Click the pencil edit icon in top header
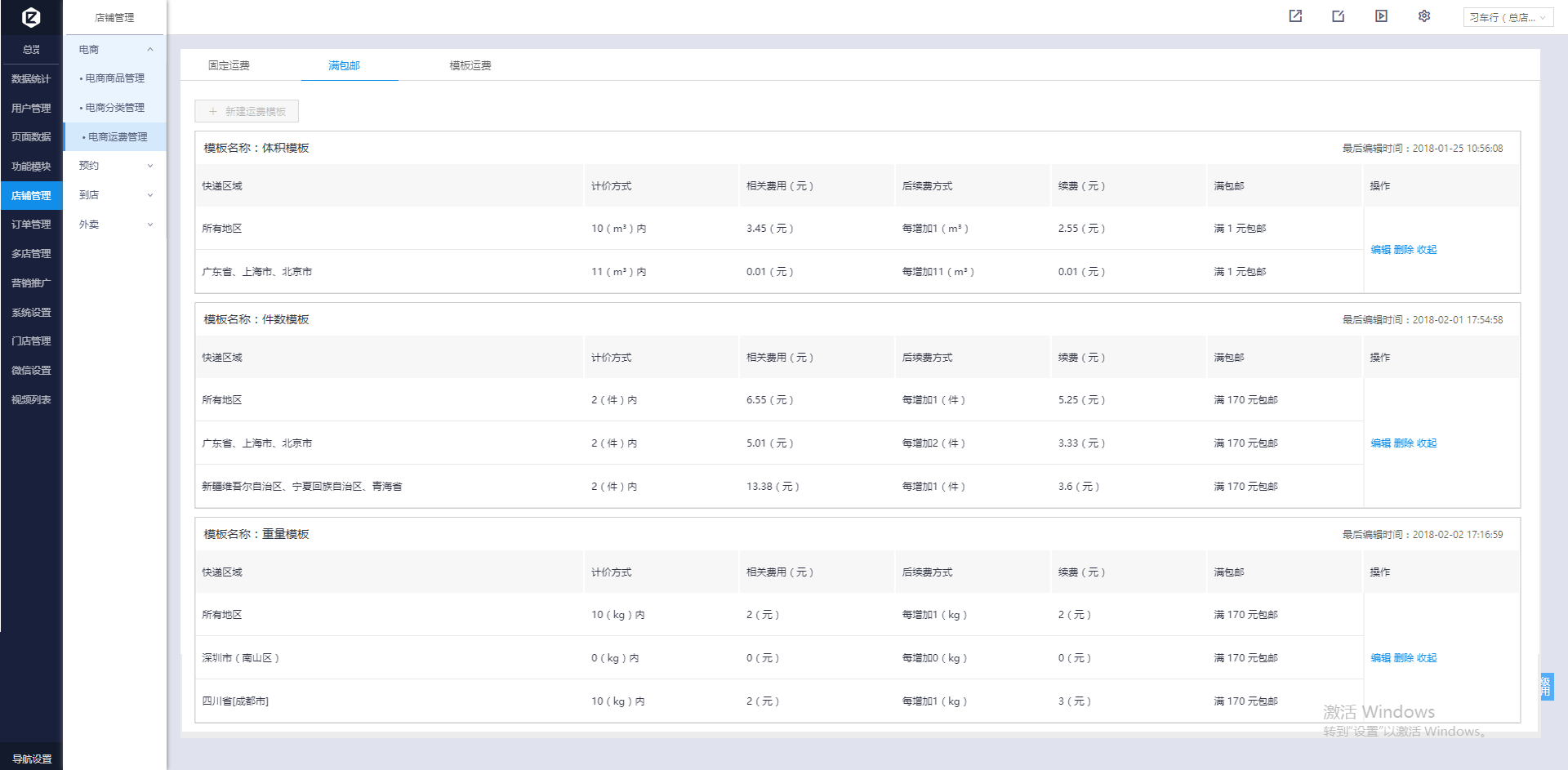The height and width of the screenshot is (770, 1568). (1338, 16)
